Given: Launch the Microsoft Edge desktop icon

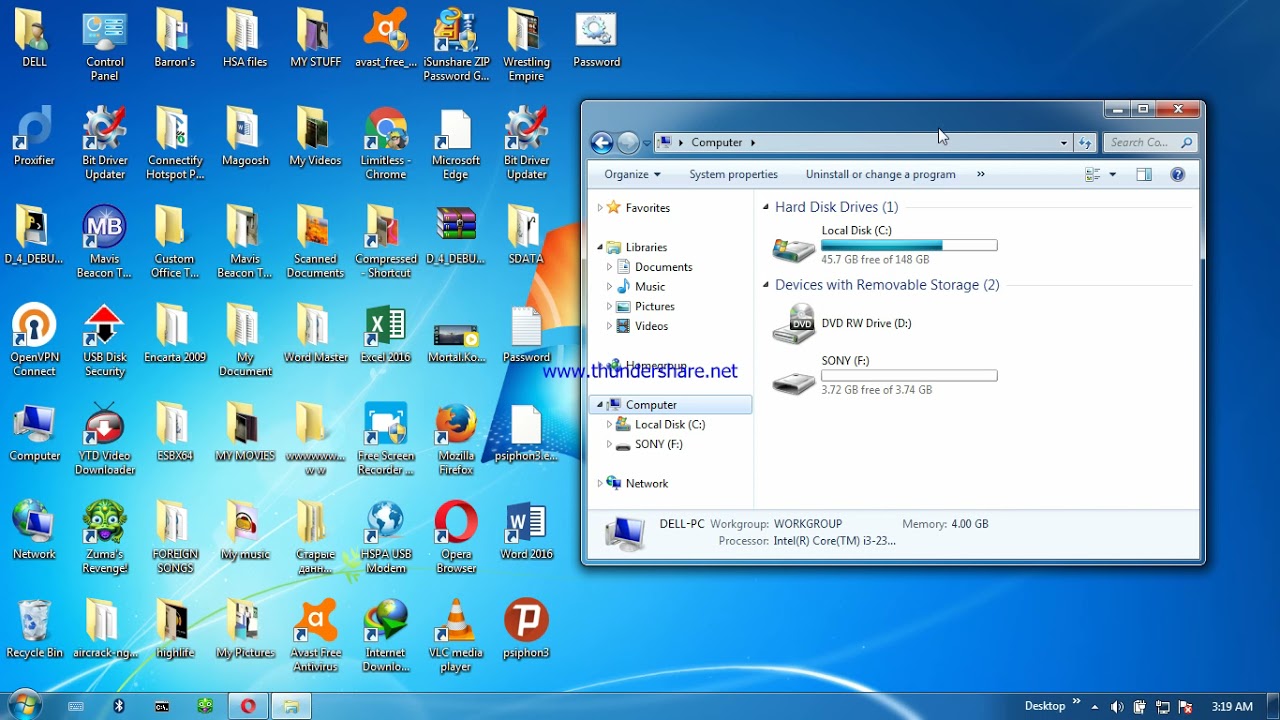Looking at the screenshot, I should pos(455,144).
